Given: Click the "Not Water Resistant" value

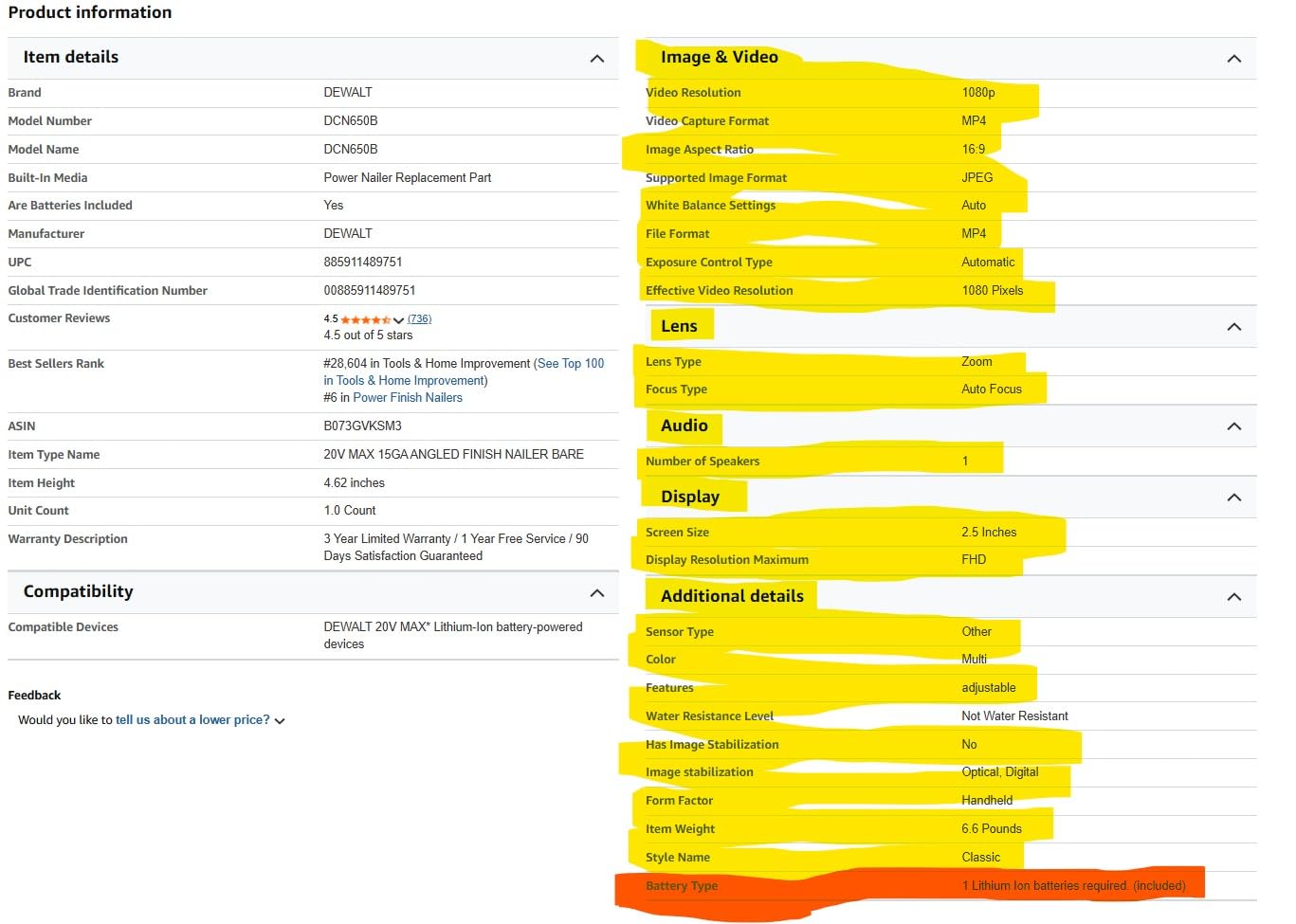Looking at the screenshot, I should pos(1014,716).
